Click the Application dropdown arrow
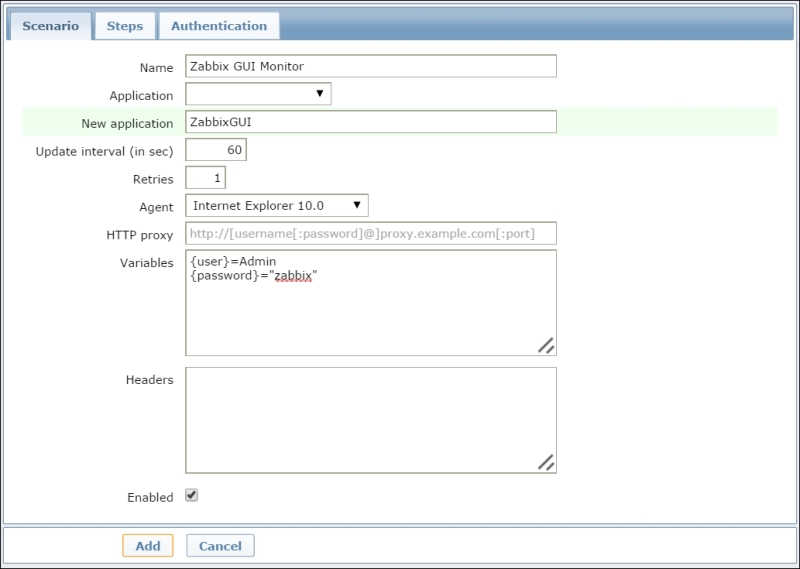Viewport: 800px width, 569px height. (320, 94)
